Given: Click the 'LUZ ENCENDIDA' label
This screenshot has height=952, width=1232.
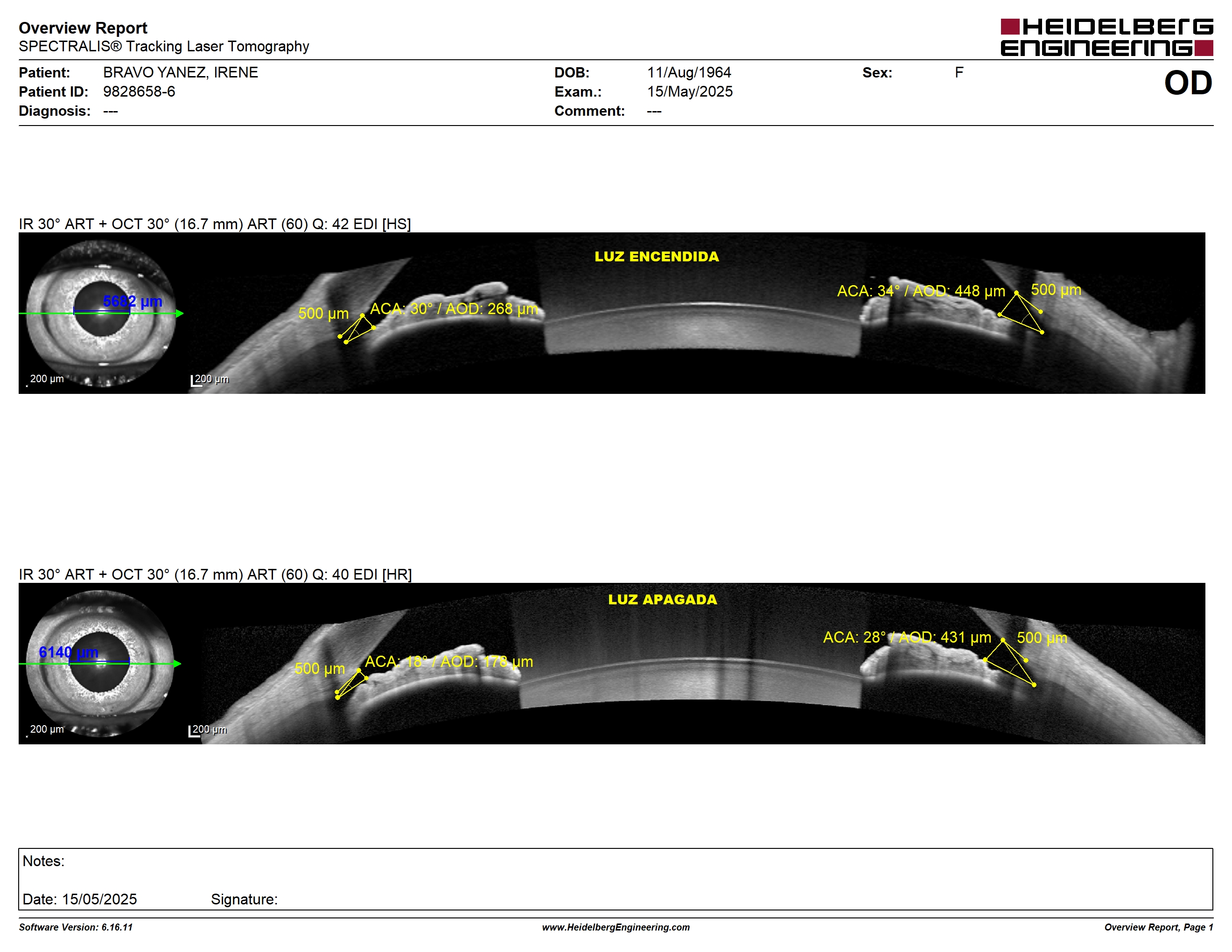Looking at the screenshot, I should click(657, 257).
